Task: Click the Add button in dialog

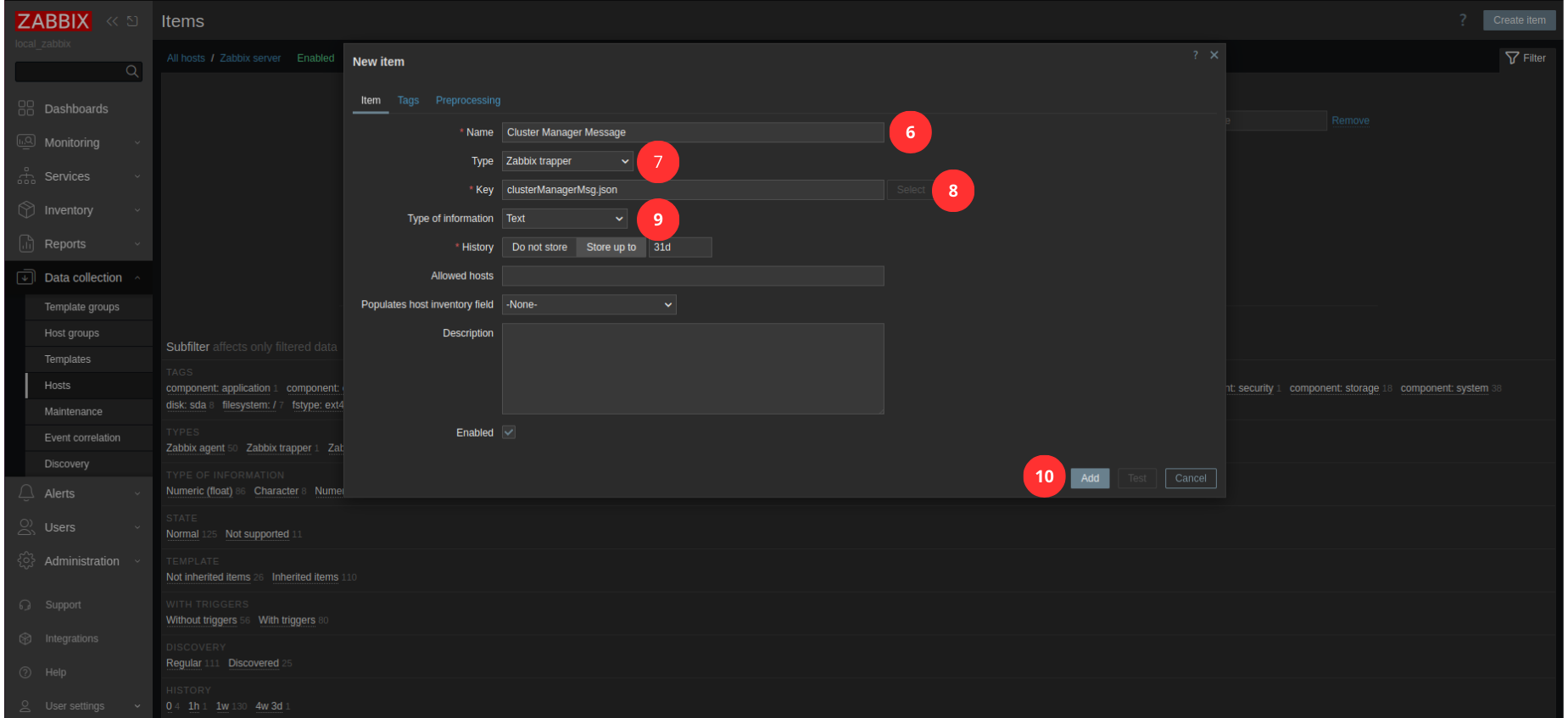Action: pyautogui.click(x=1090, y=478)
